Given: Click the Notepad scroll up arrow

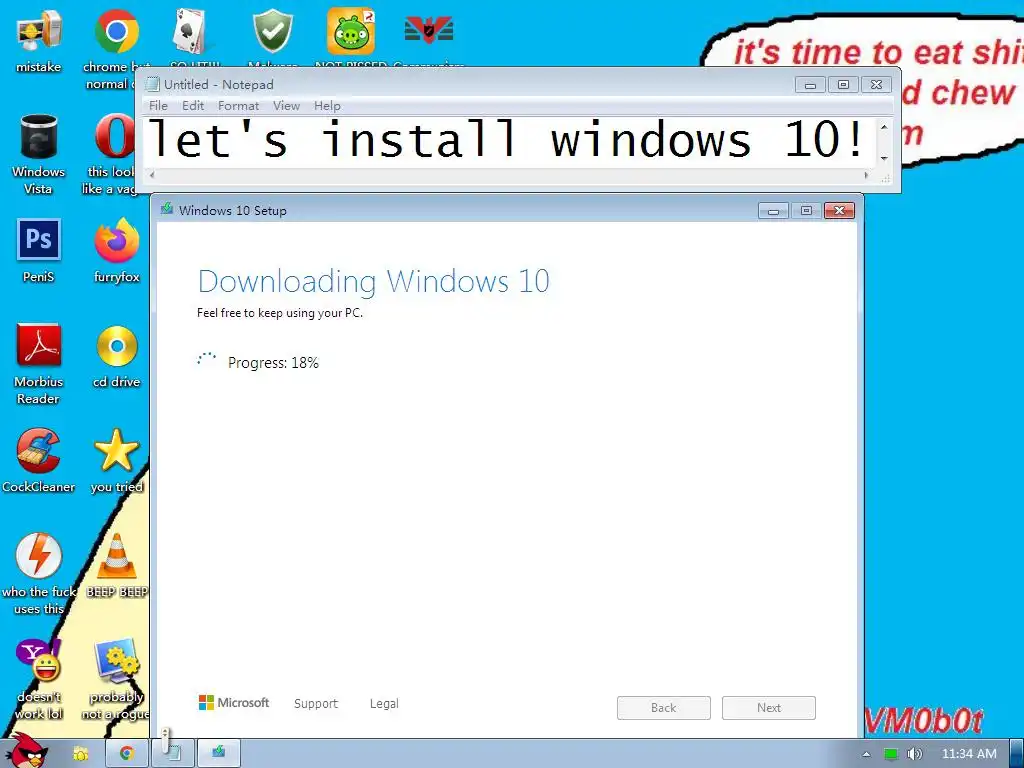Looking at the screenshot, I should pos(884,127).
